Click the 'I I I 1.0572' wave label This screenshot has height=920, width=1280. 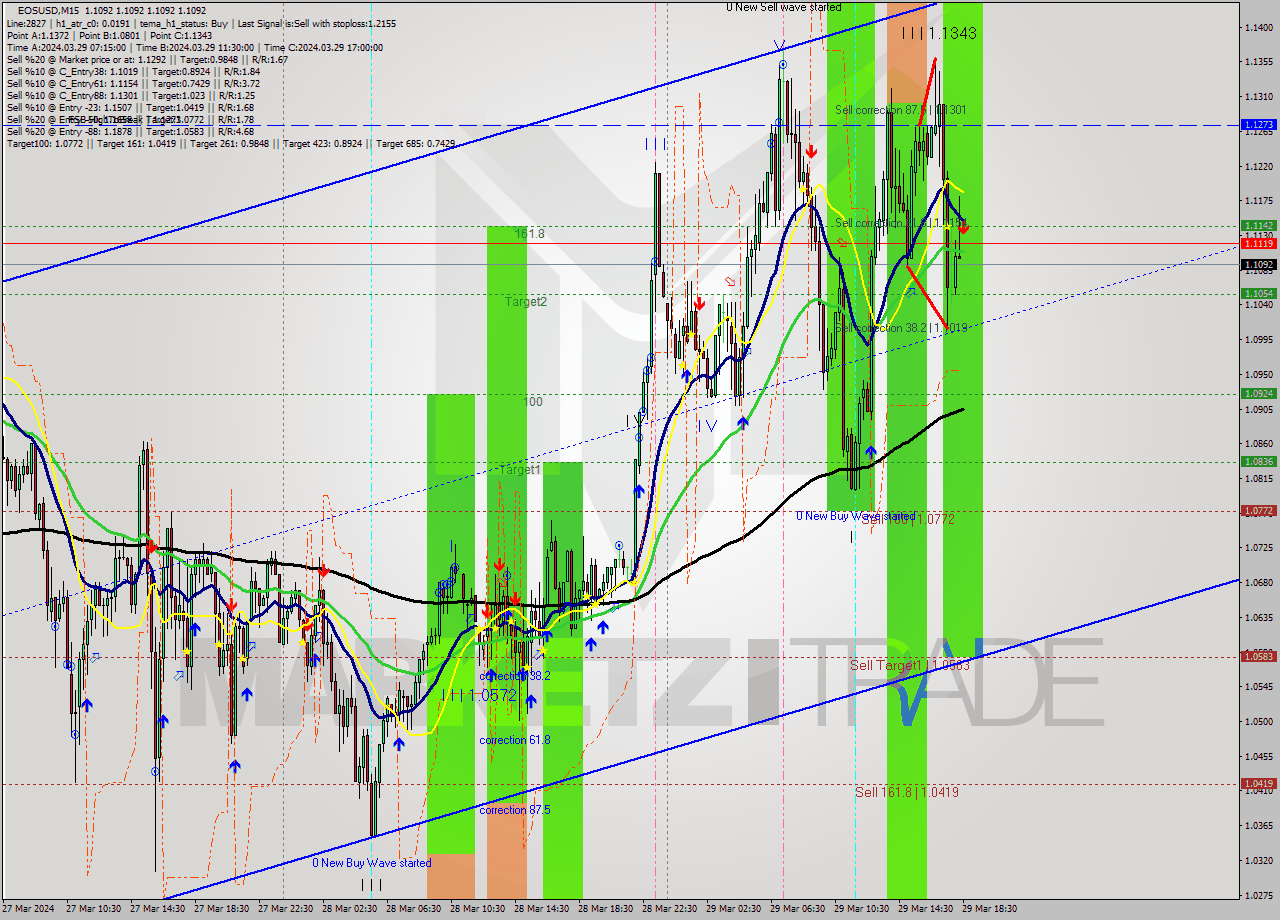(x=479, y=695)
